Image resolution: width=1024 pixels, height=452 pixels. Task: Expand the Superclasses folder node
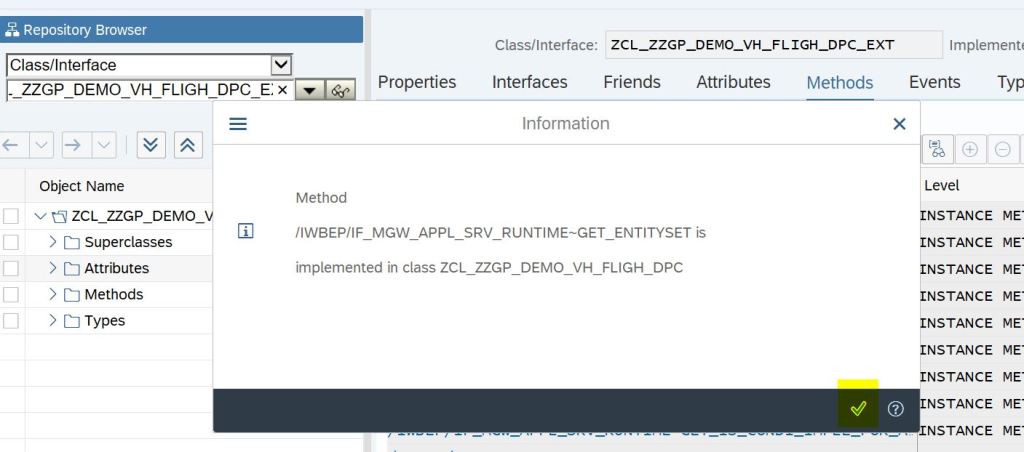coord(54,242)
